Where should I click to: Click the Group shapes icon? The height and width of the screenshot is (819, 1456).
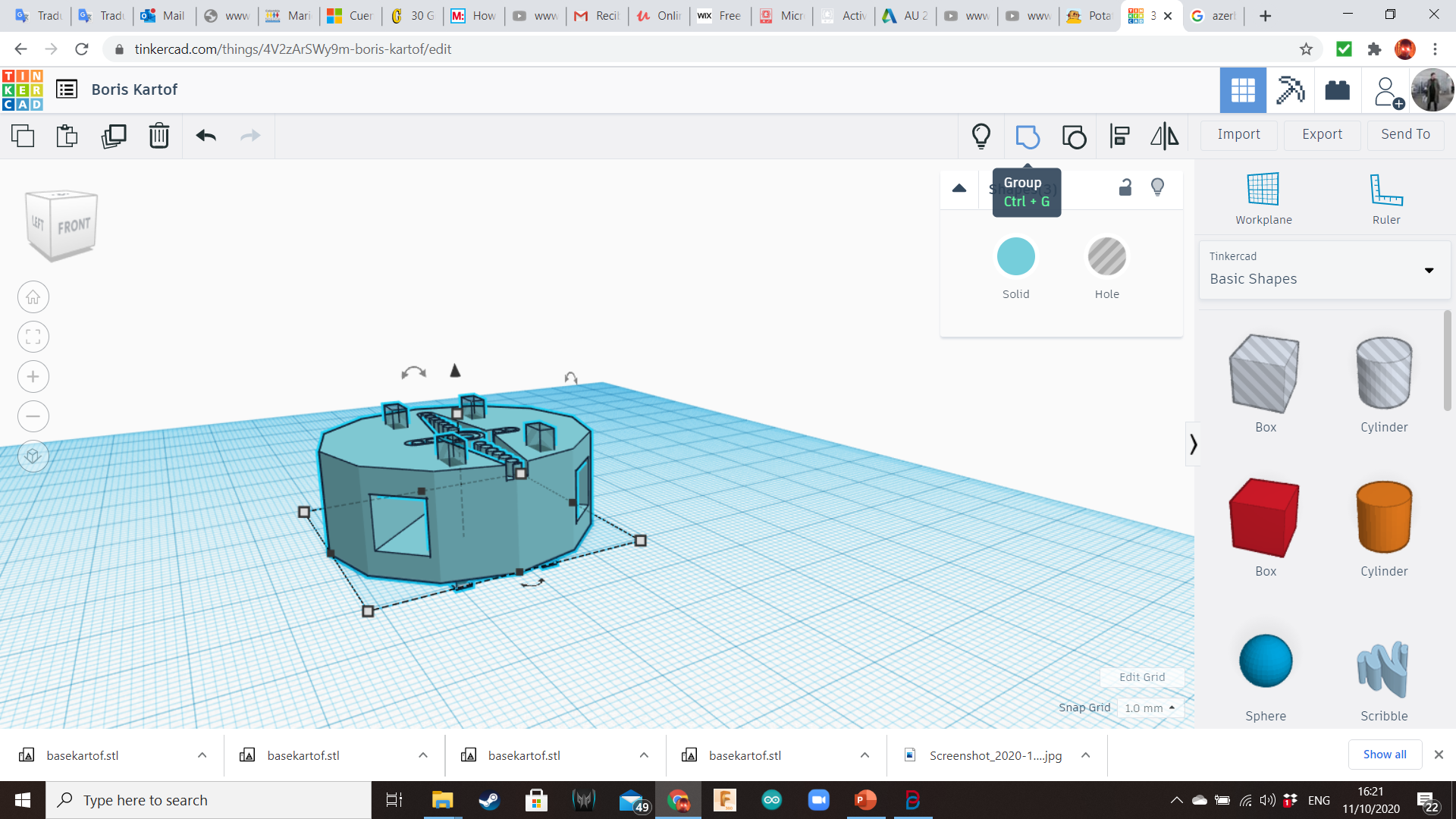(1027, 136)
